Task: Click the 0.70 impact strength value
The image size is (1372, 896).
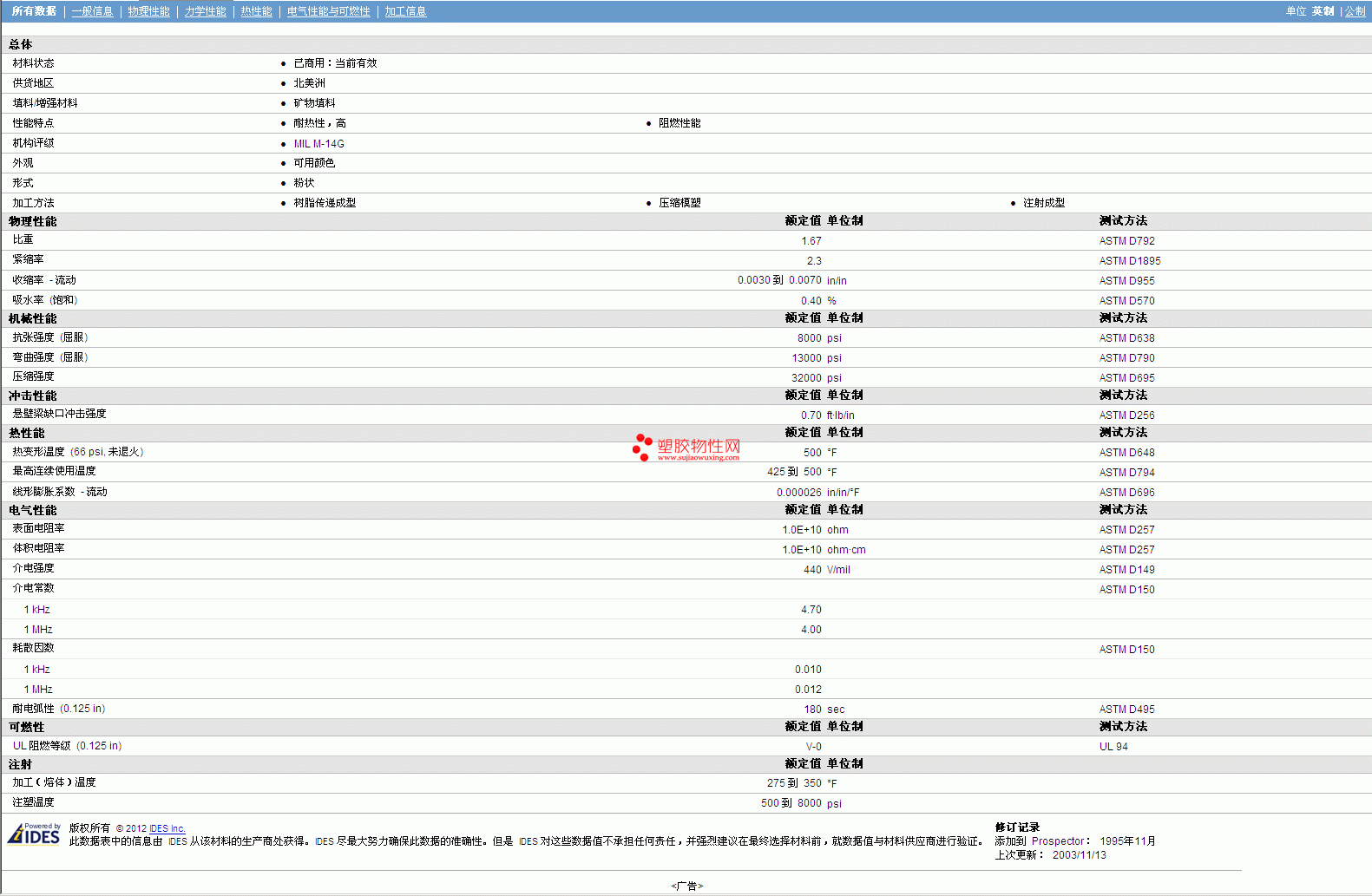Action: point(811,415)
